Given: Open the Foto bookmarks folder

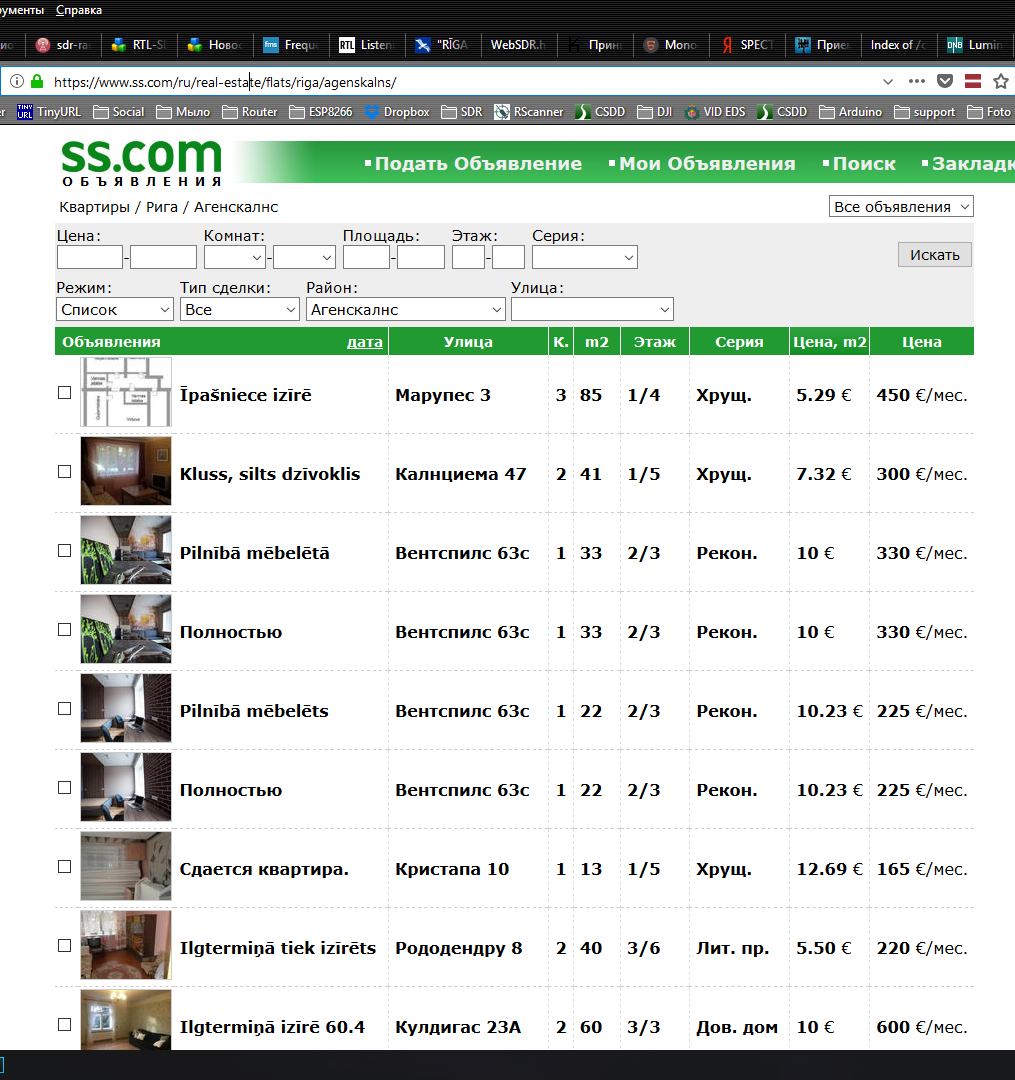Looking at the screenshot, I should (989, 112).
